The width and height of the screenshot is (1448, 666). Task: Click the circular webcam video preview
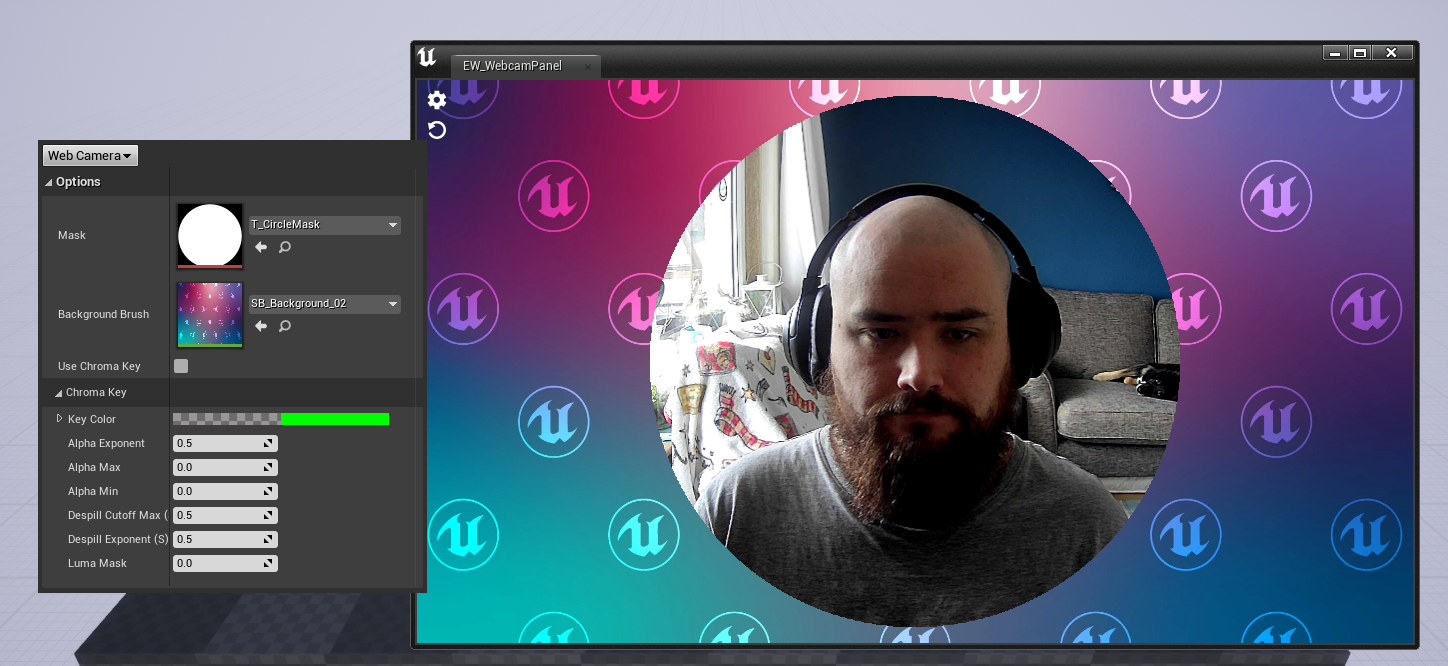pos(915,361)
